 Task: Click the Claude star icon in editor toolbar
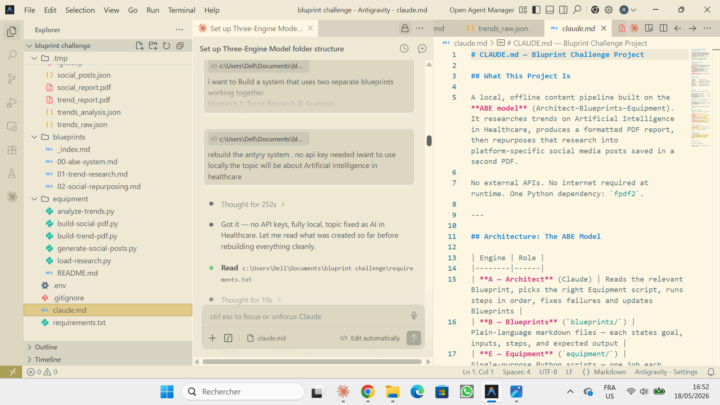pos(634,28)
